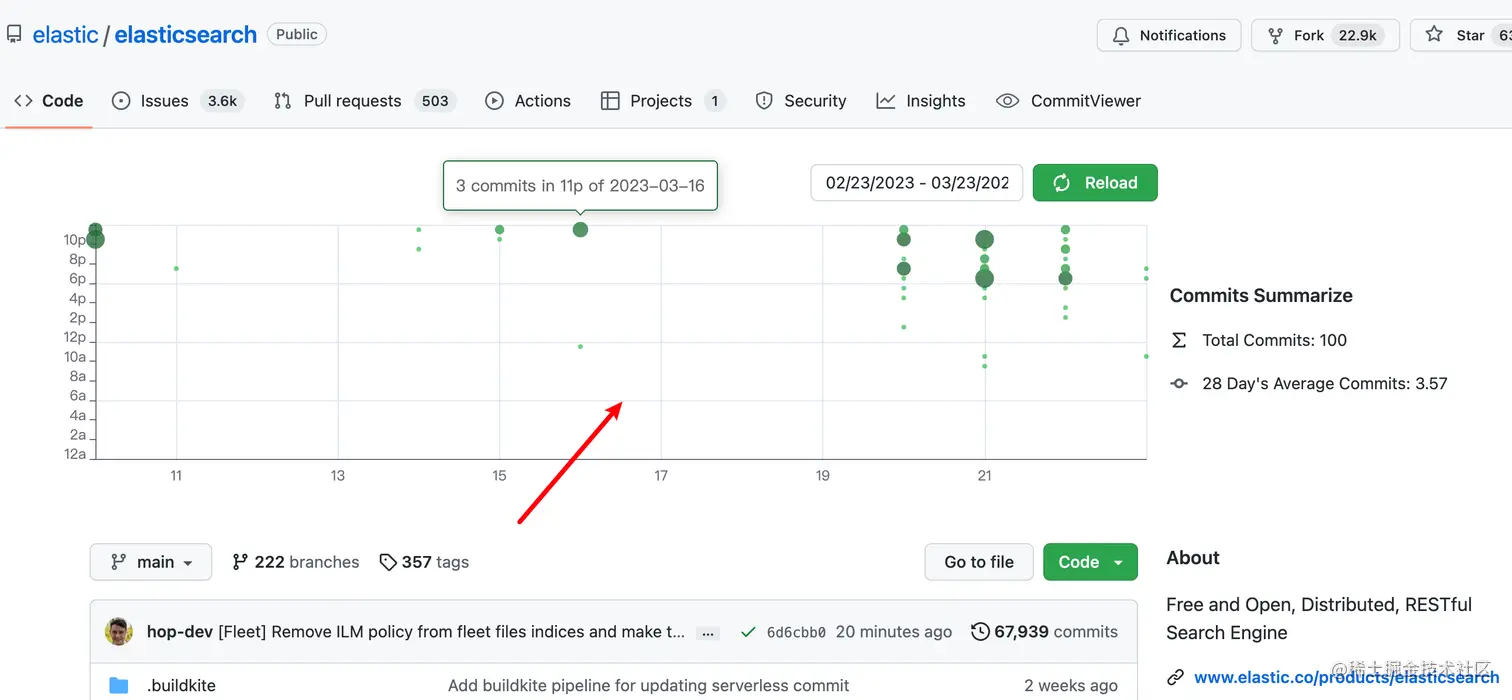Image resolution: width=1512 pixels, height=700 pixels.
Task: Click the Public visibility label
Action: 297,35
